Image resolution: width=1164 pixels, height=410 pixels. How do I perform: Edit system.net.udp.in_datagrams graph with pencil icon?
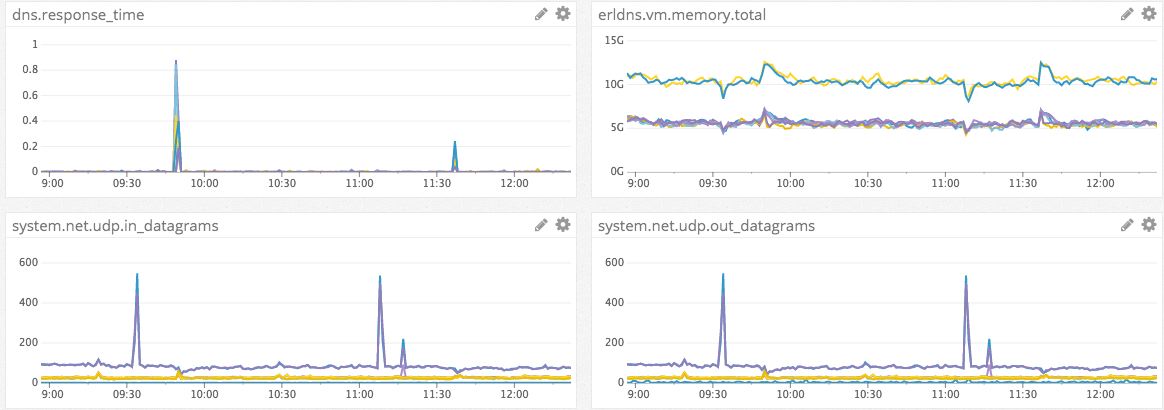click(x=541, y=225)
